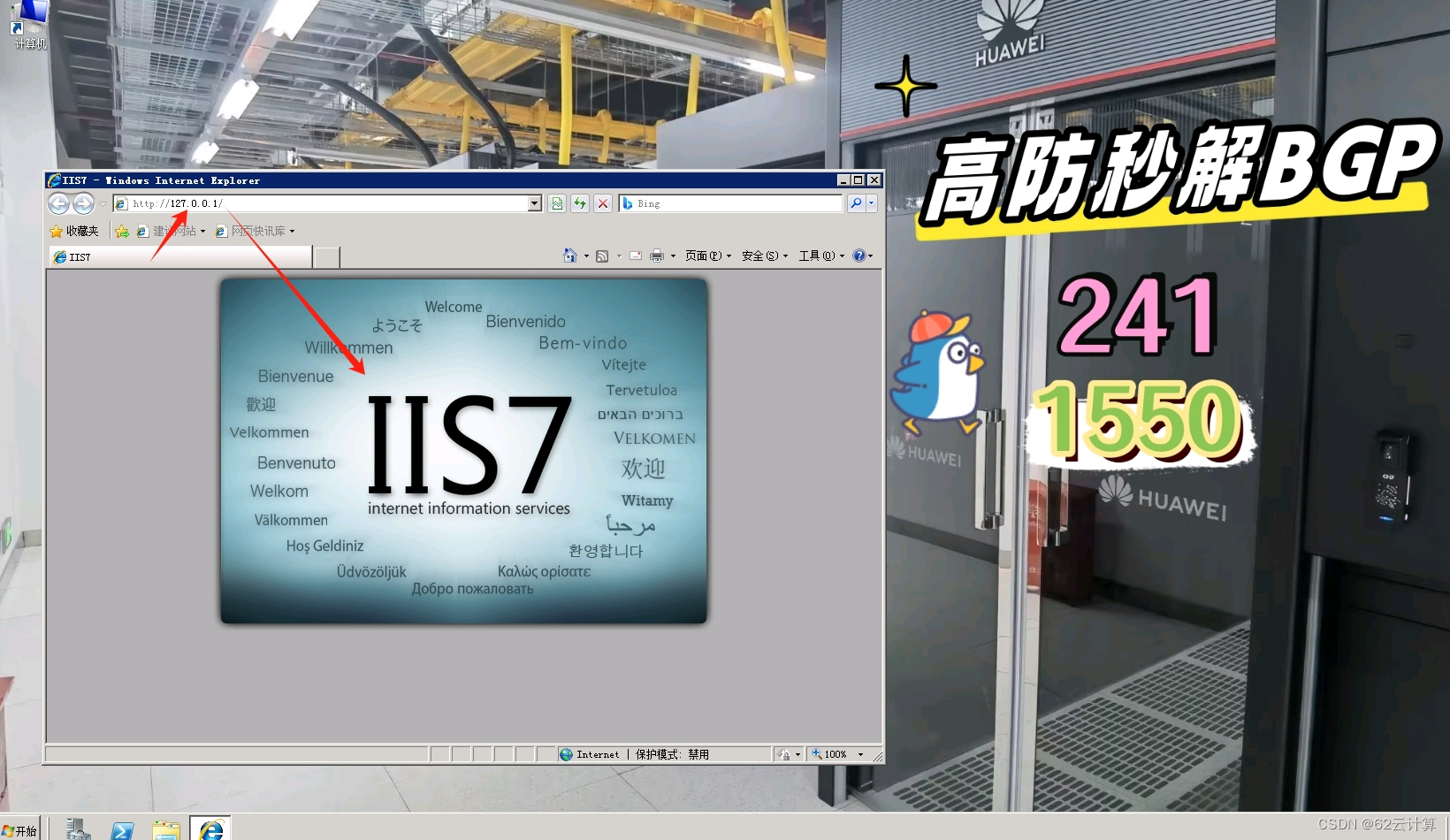Click the 建议网站 favorites bar item
This screenshot has height=840, width=1450.
tap(174, 231)
